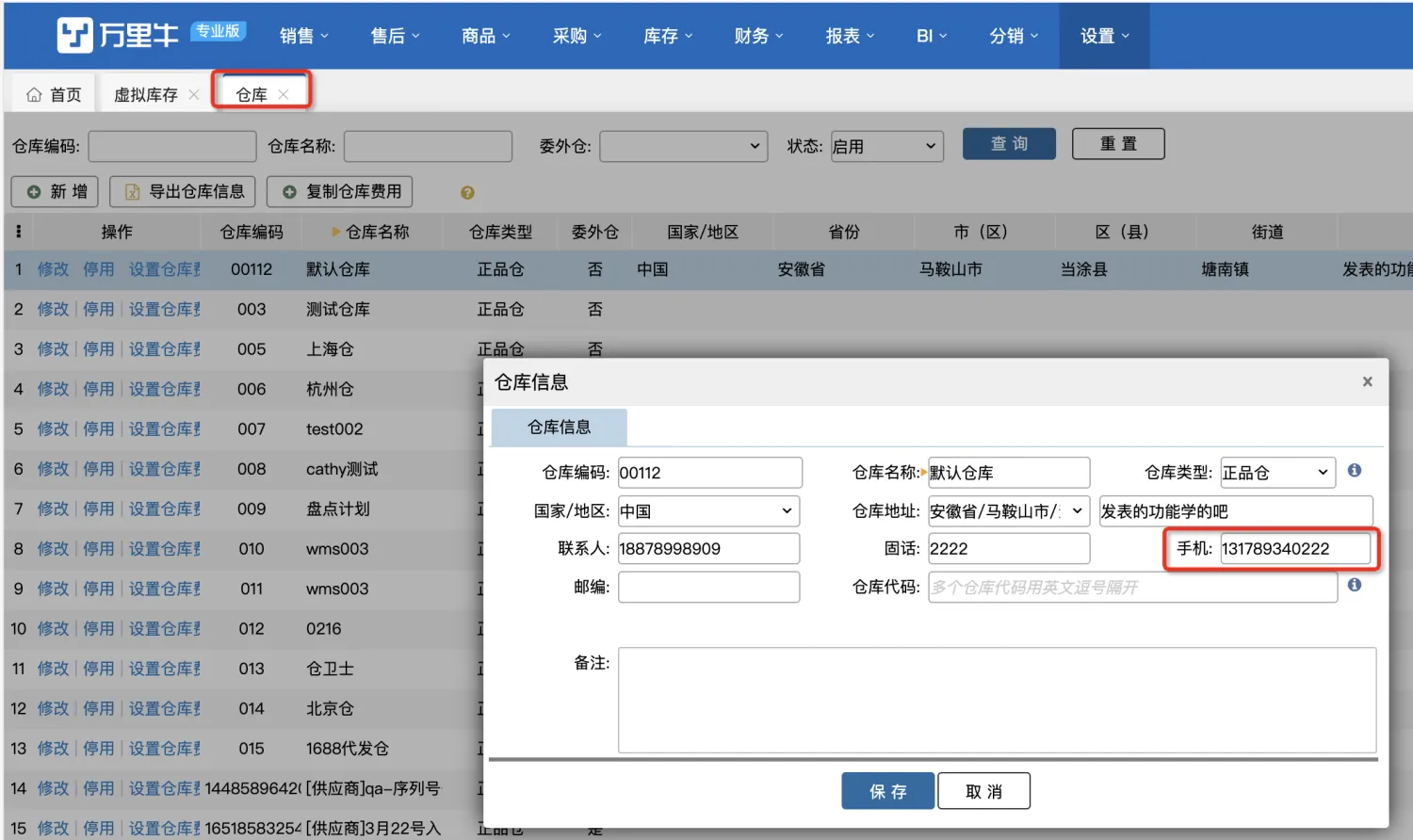1413x840 pixels.
Task: Click 修改 for 杭州仓 row
Action: [x=53, y=389]
